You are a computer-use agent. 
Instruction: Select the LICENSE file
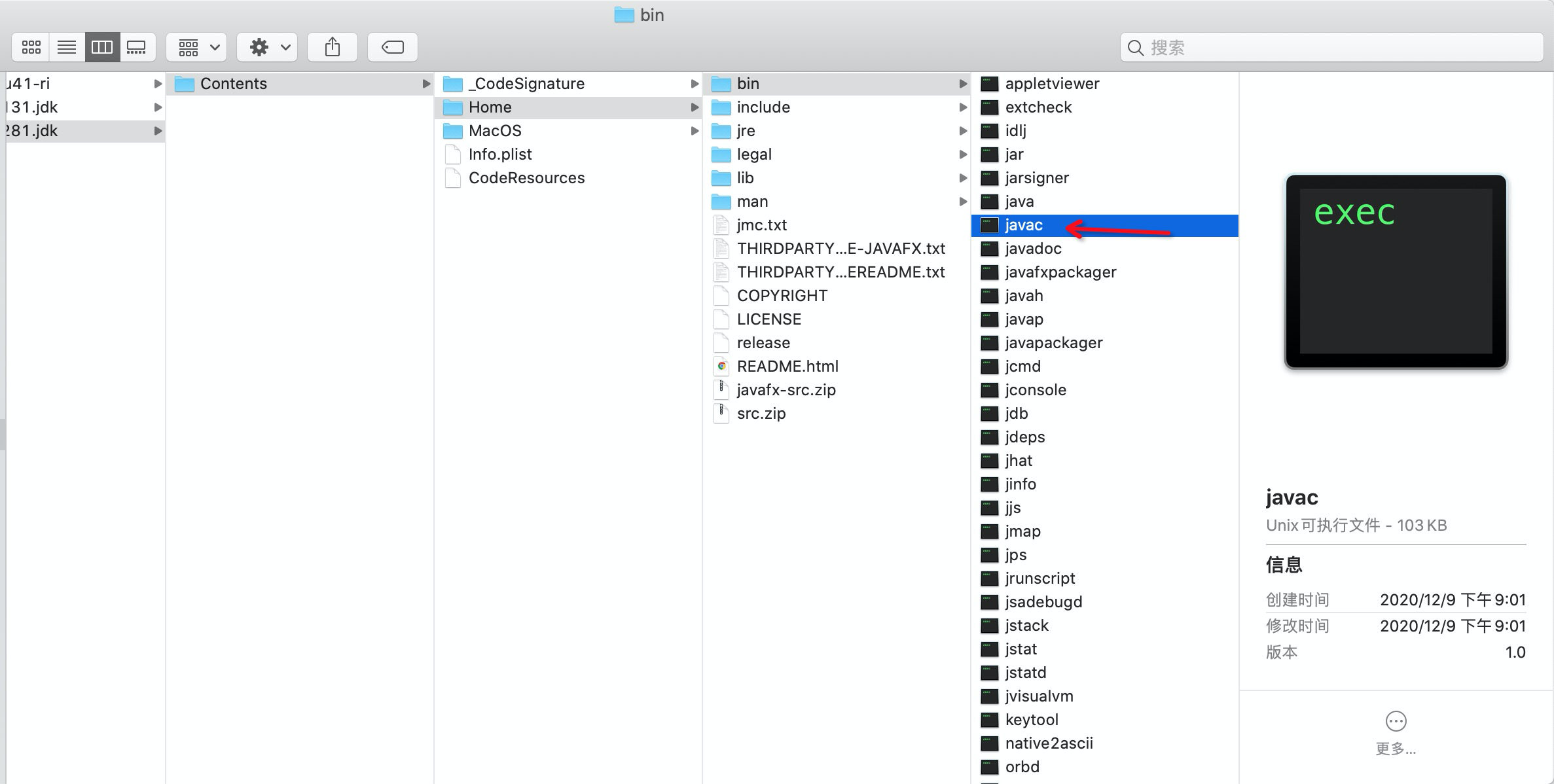coord(768,319)
